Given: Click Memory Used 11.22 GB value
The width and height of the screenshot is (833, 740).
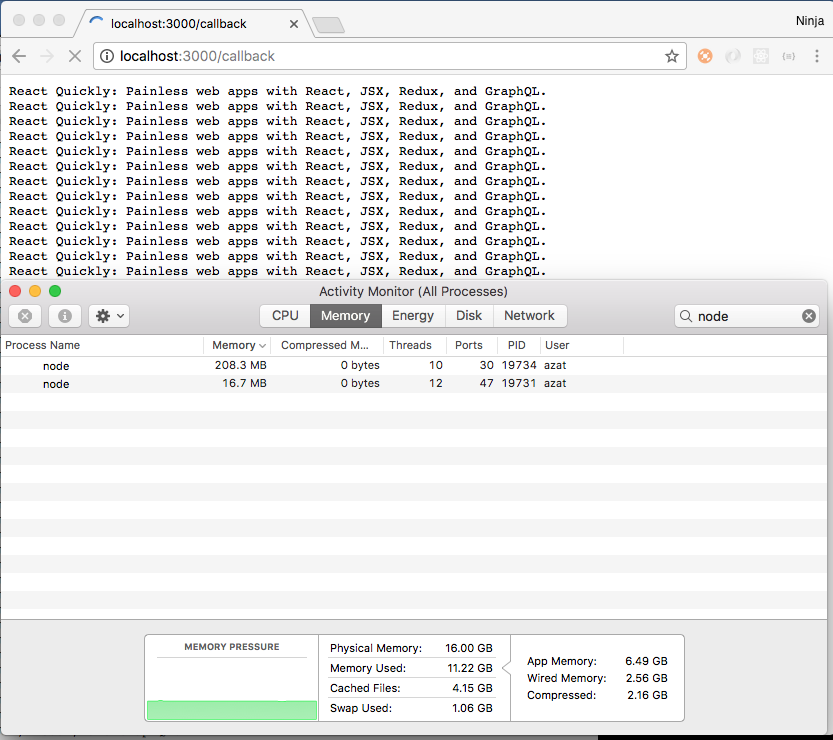Looking at the screenshot, I should click(470, 668).
